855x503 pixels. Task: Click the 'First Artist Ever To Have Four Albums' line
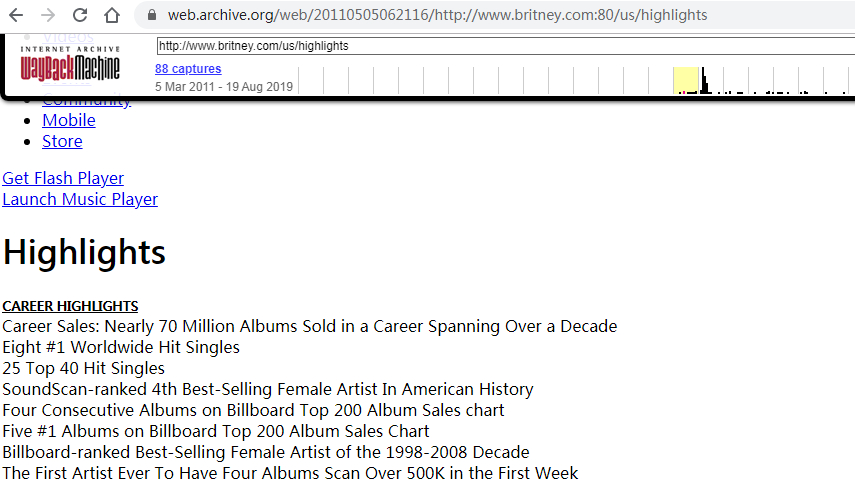coord(290,474)
